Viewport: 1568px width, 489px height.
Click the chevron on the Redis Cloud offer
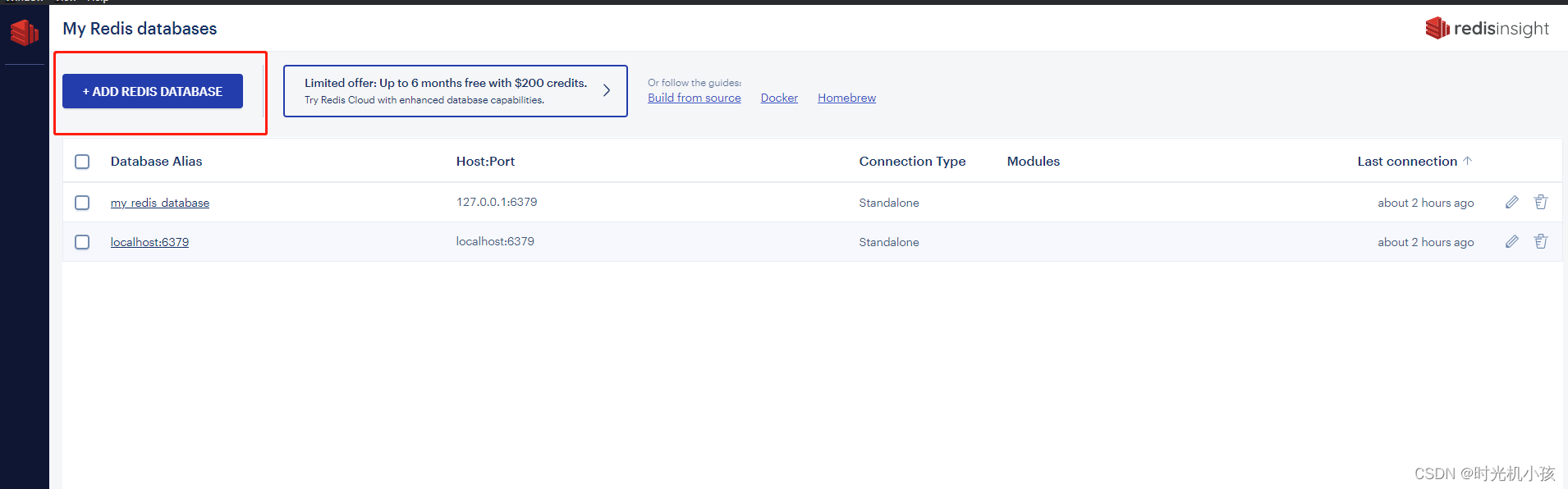point(607,90)
